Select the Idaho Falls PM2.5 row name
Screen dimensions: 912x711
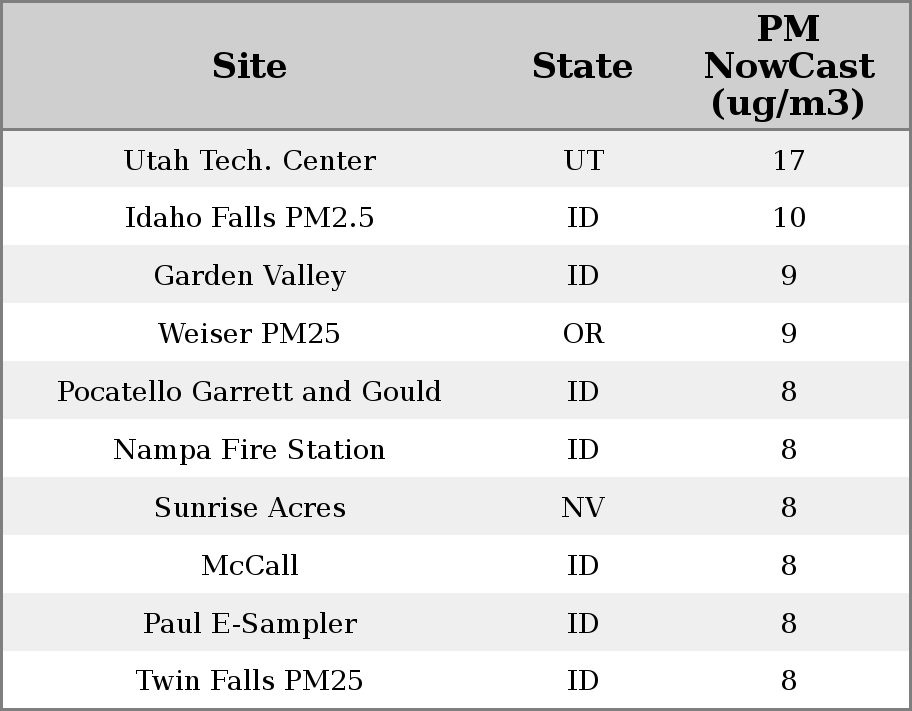pos(250,218)
